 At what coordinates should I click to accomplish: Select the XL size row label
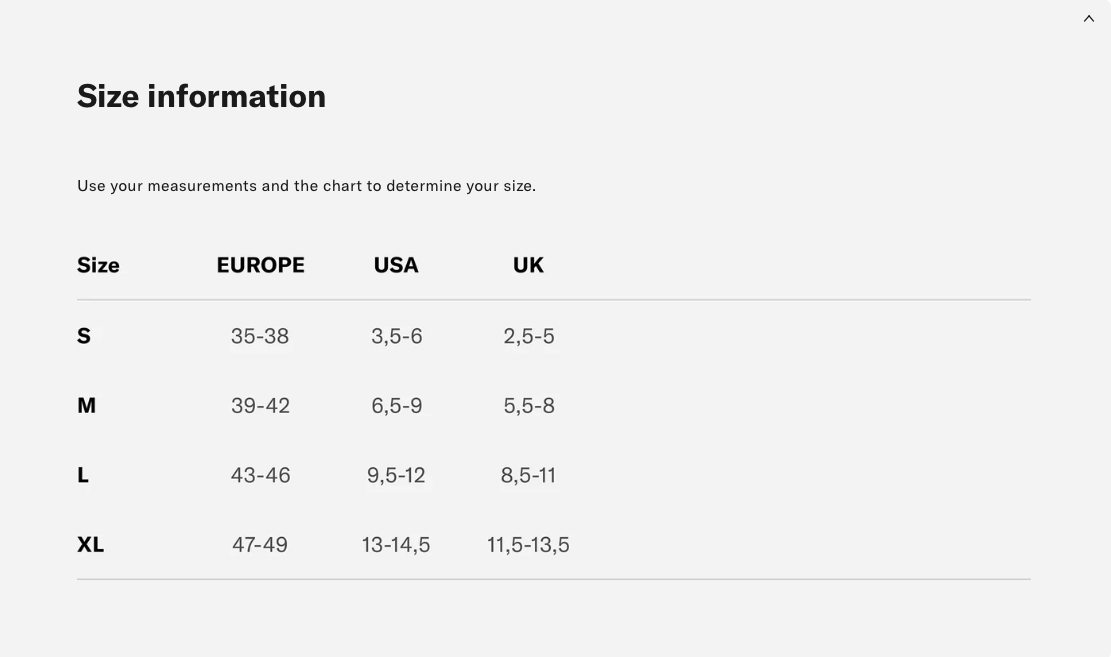coord(90,545)
